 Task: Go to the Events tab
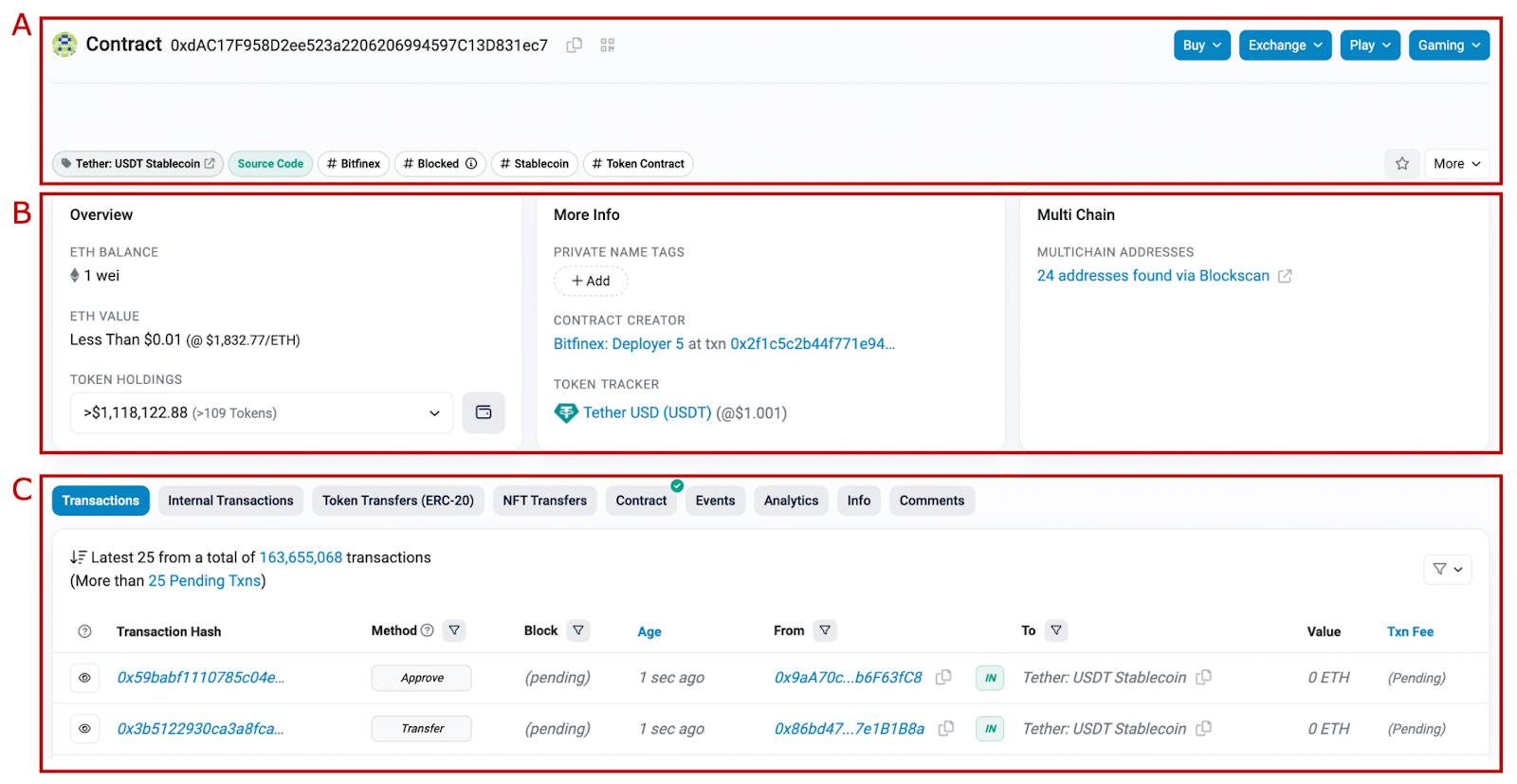(715, 501)
